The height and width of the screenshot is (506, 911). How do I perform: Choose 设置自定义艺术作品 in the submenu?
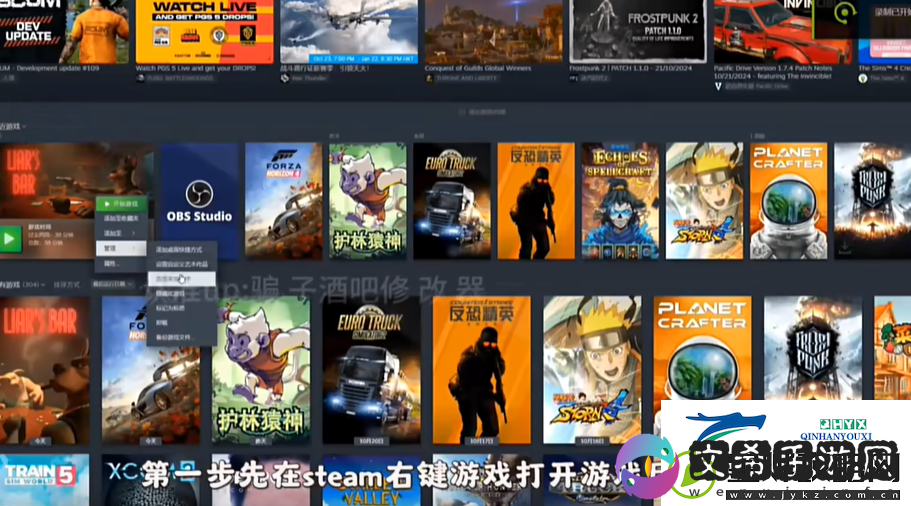point(181,264)
